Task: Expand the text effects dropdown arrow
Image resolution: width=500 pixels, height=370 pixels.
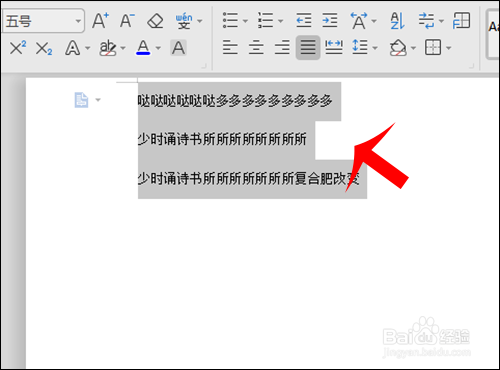Action: (x=87, y=48)
